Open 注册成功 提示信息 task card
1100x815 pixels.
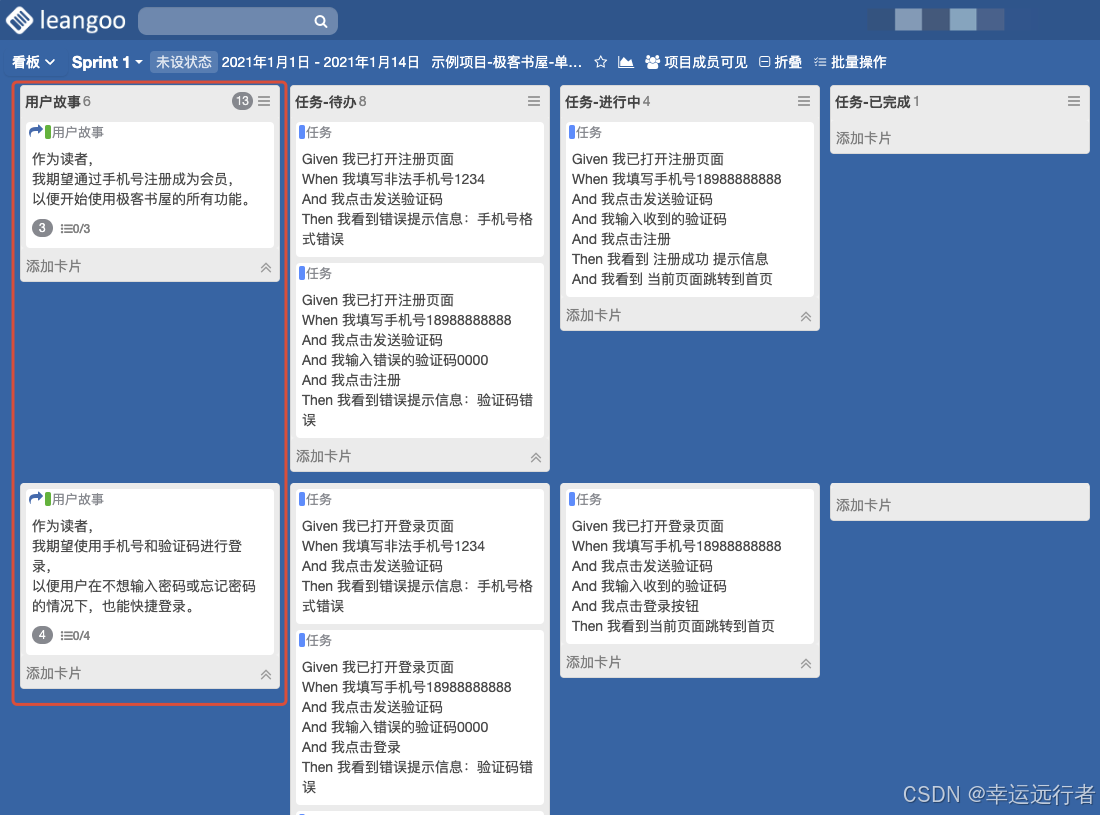click(x=690, y=209)
